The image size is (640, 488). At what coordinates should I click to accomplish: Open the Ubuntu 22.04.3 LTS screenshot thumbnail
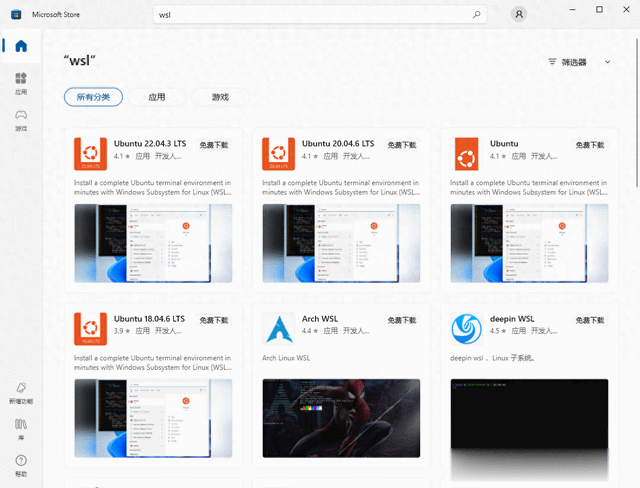tap(153, 243)
